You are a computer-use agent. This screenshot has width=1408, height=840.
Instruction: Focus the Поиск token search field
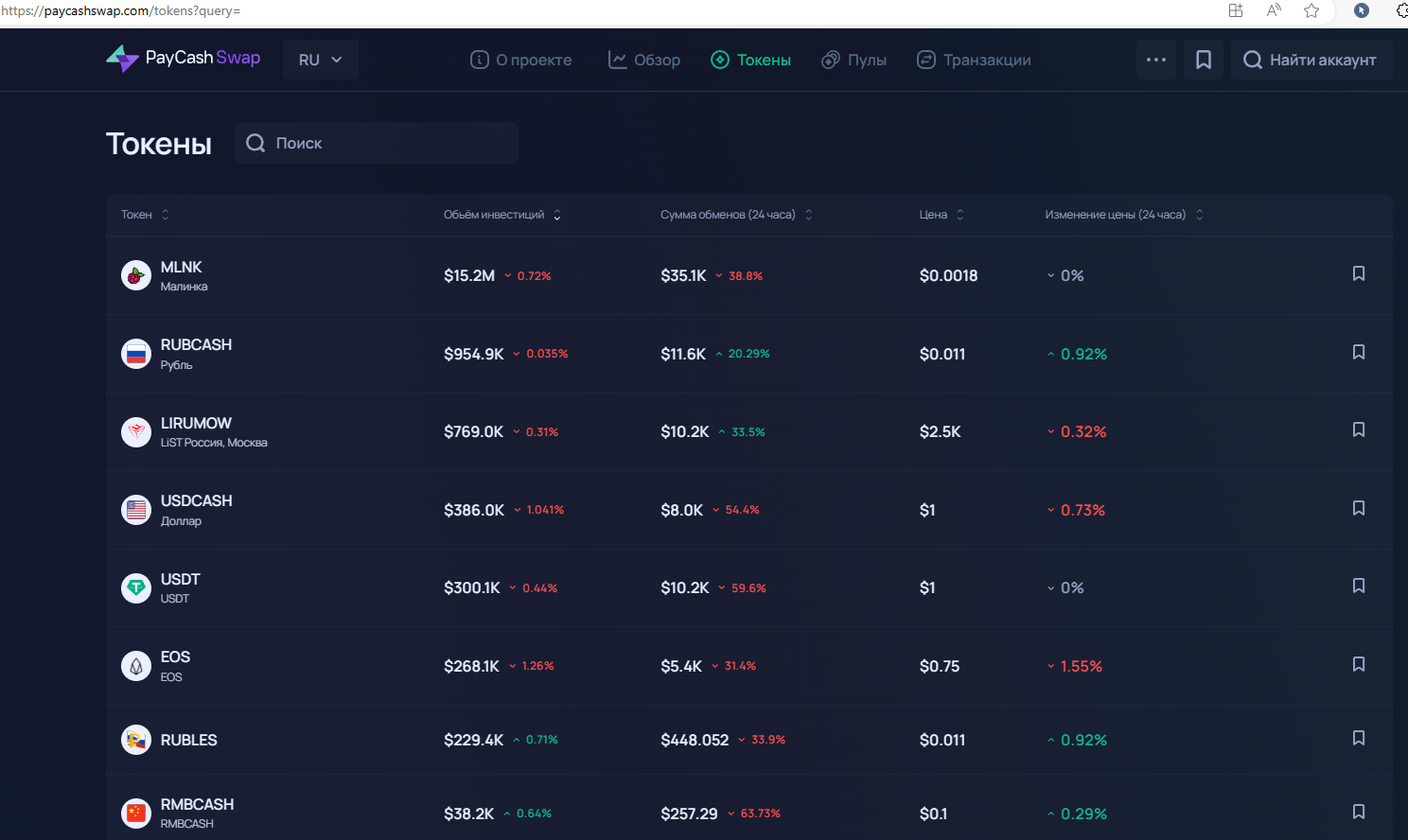(x=377, y=143)
